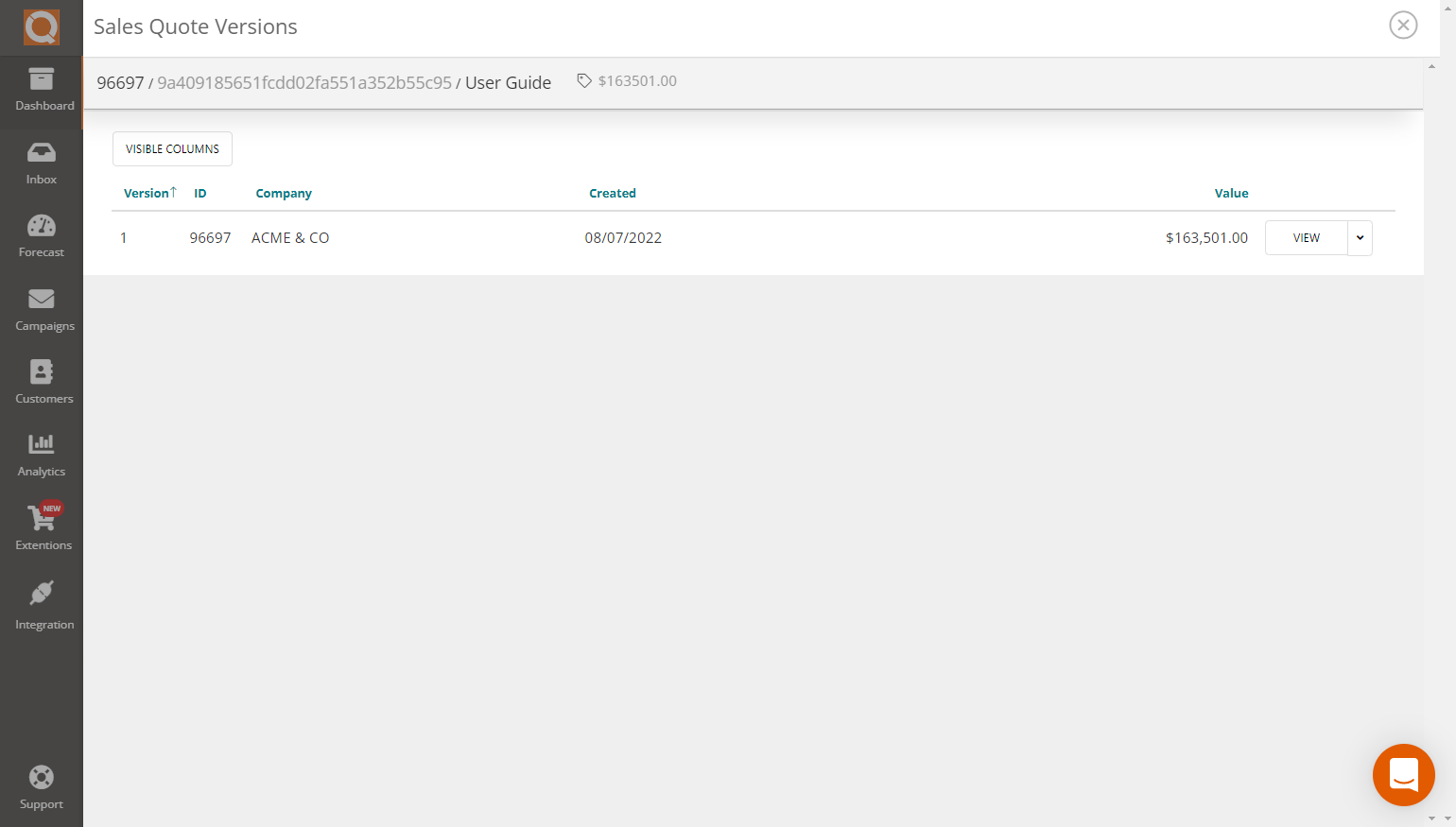Open the Support lifebuoy icon

point(42,778)
